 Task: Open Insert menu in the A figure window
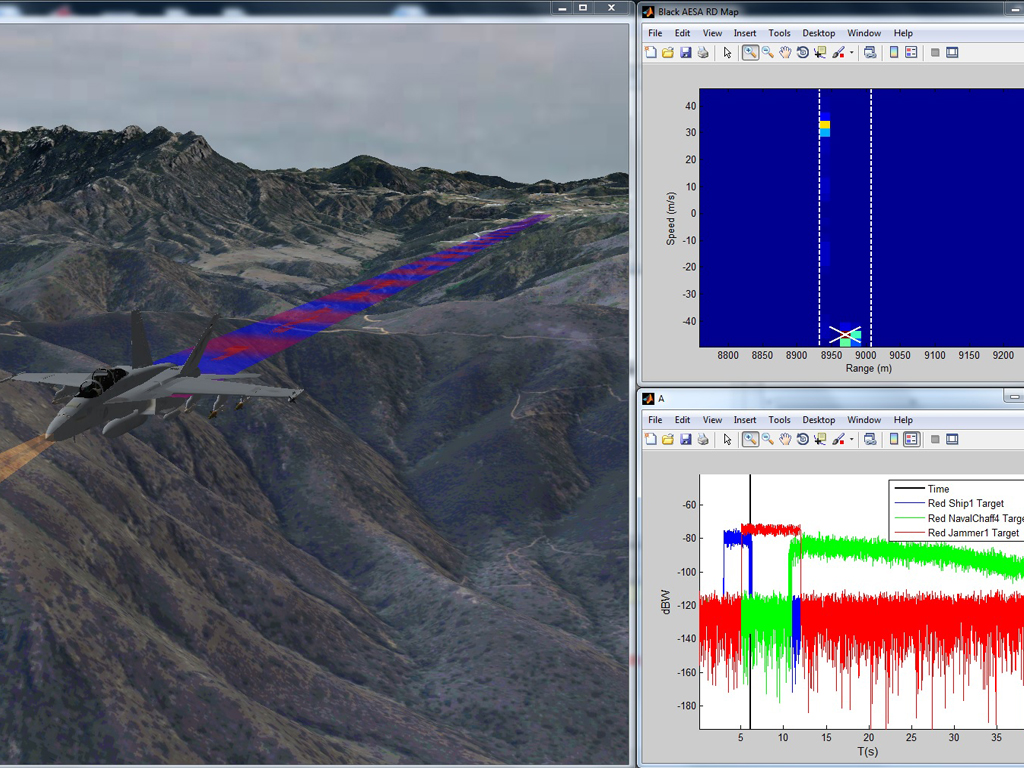pos(744,420)
